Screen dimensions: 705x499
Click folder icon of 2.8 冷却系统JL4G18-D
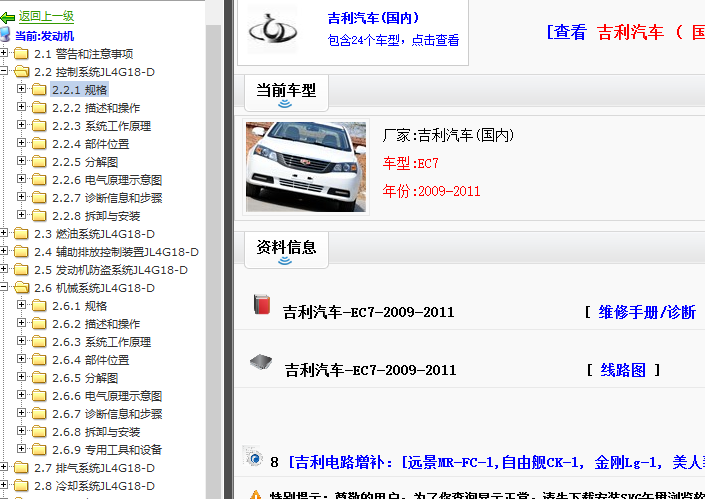pos(21,486)
